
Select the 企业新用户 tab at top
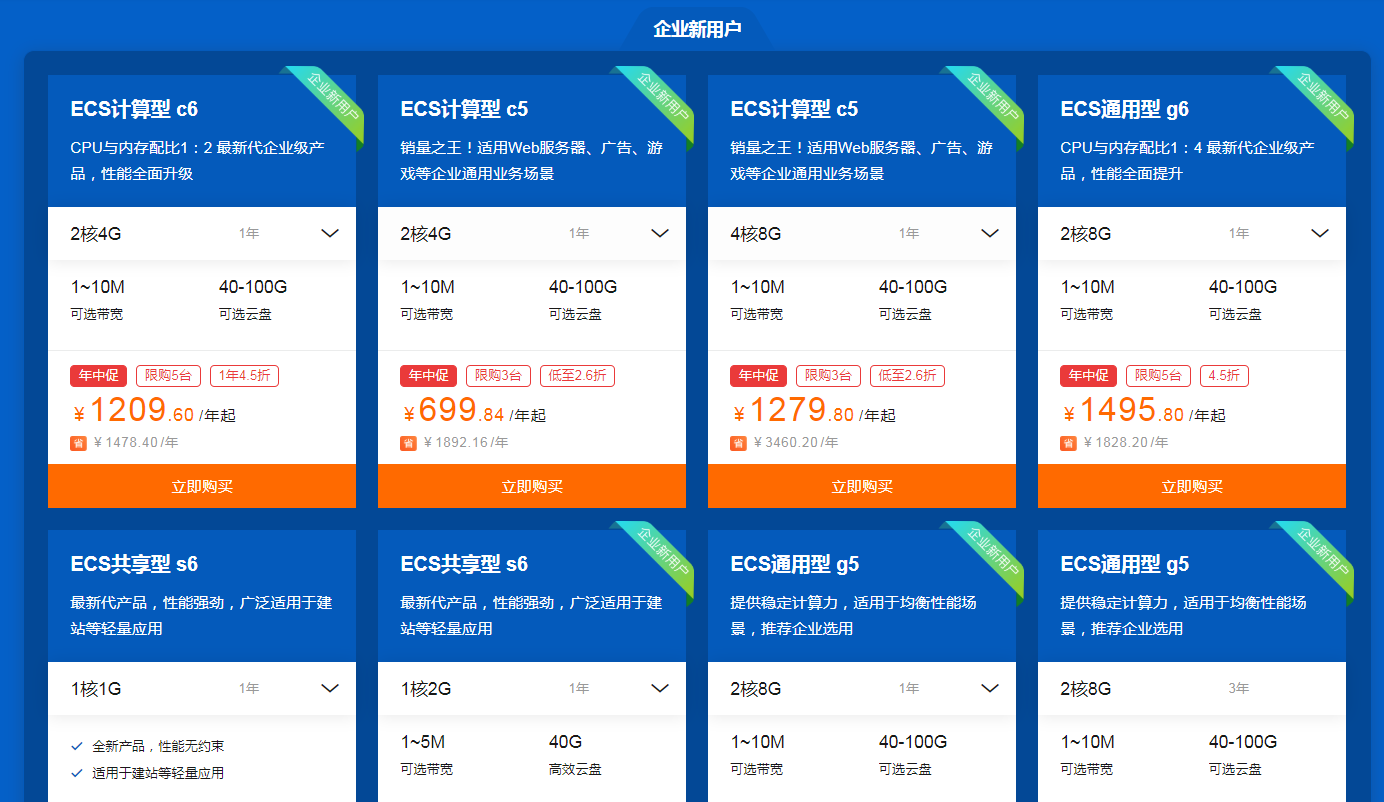click(x=697, y=29)
